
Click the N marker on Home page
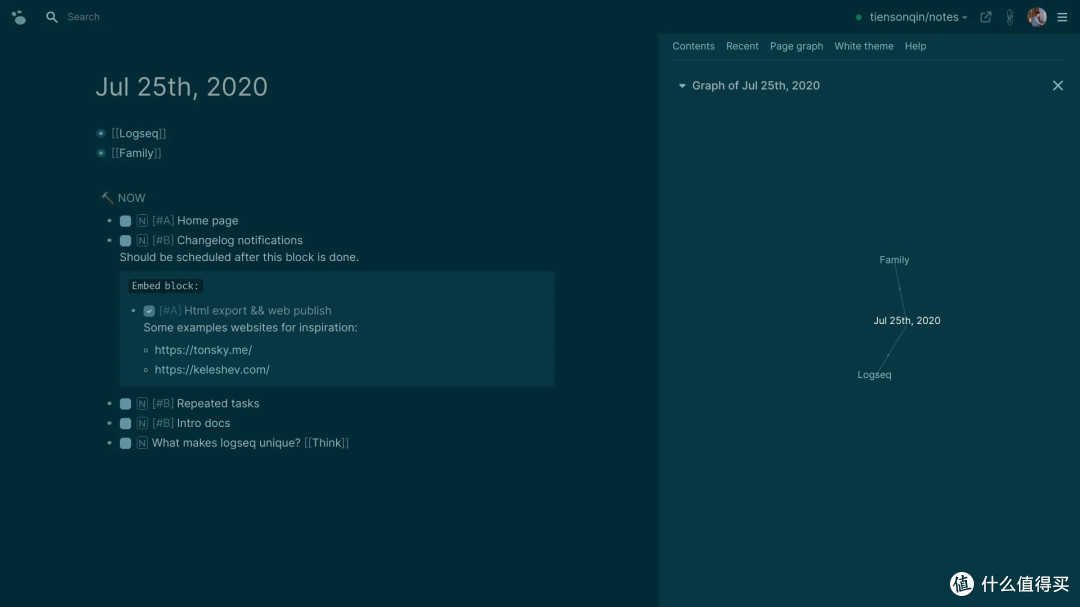(x=142, y=221)
